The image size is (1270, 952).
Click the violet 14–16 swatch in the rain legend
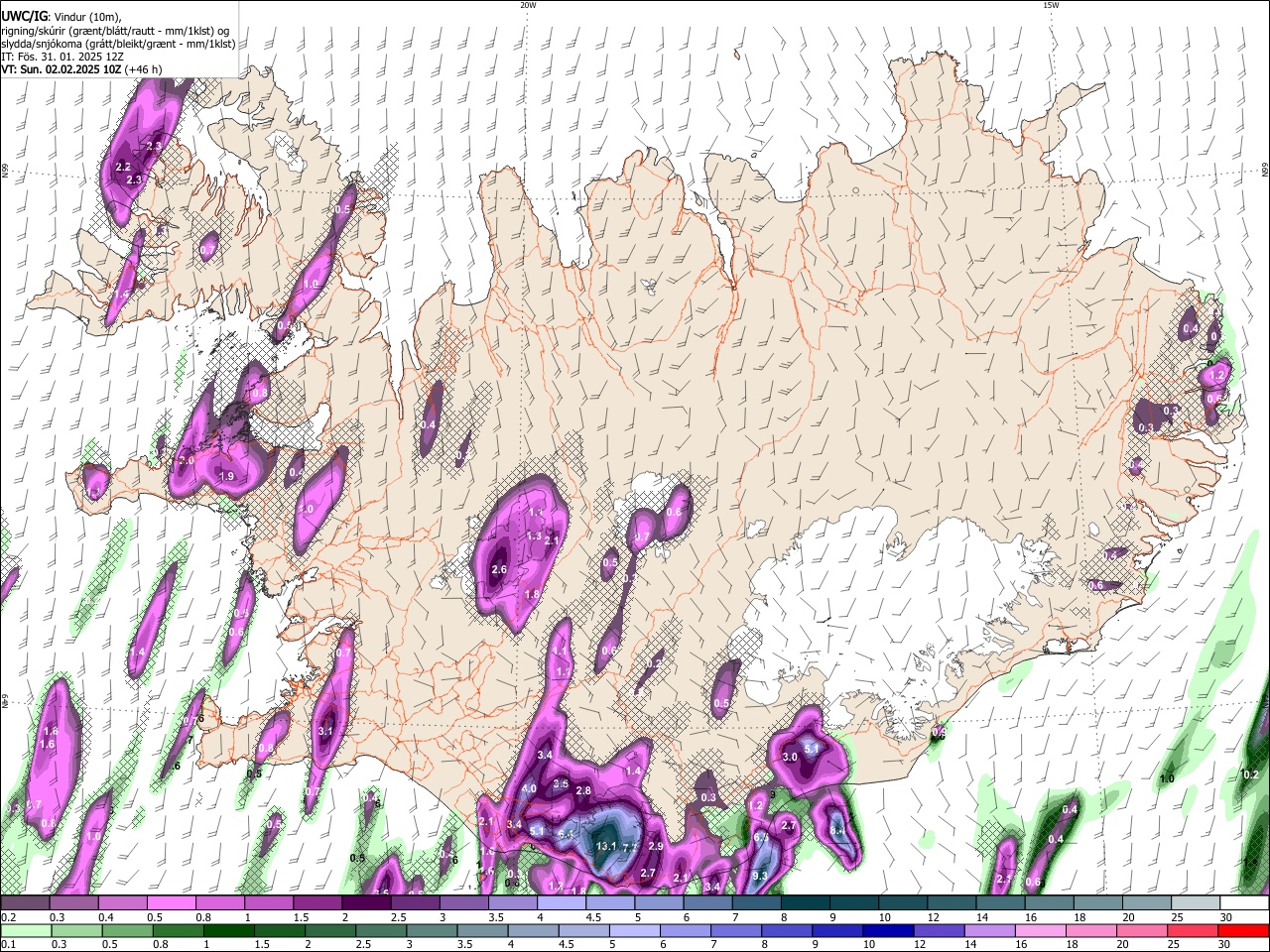pos(991,930)
